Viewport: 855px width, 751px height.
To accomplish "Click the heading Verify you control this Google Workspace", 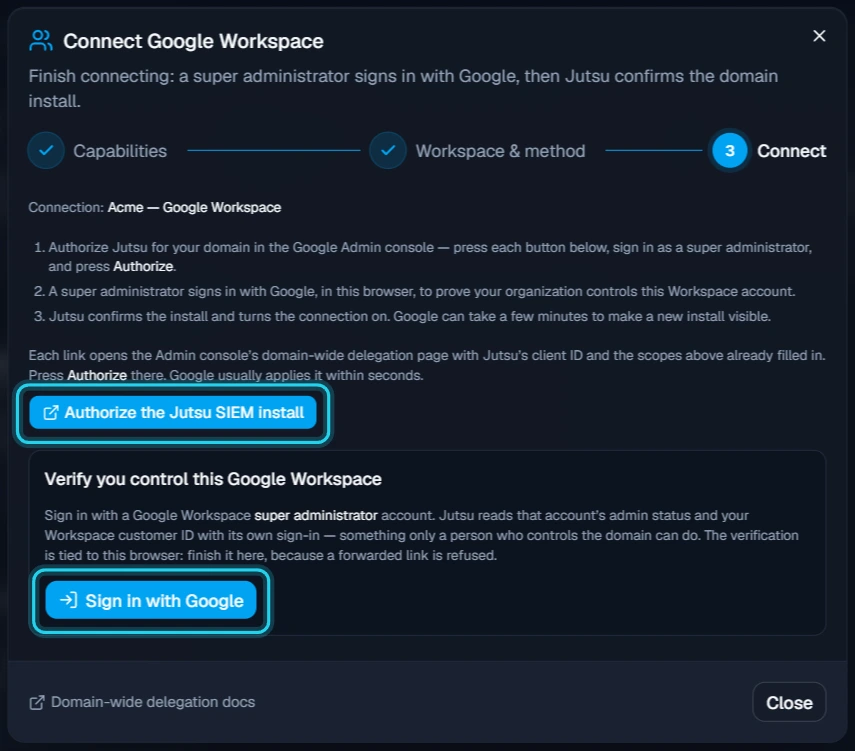I will 213,479.
